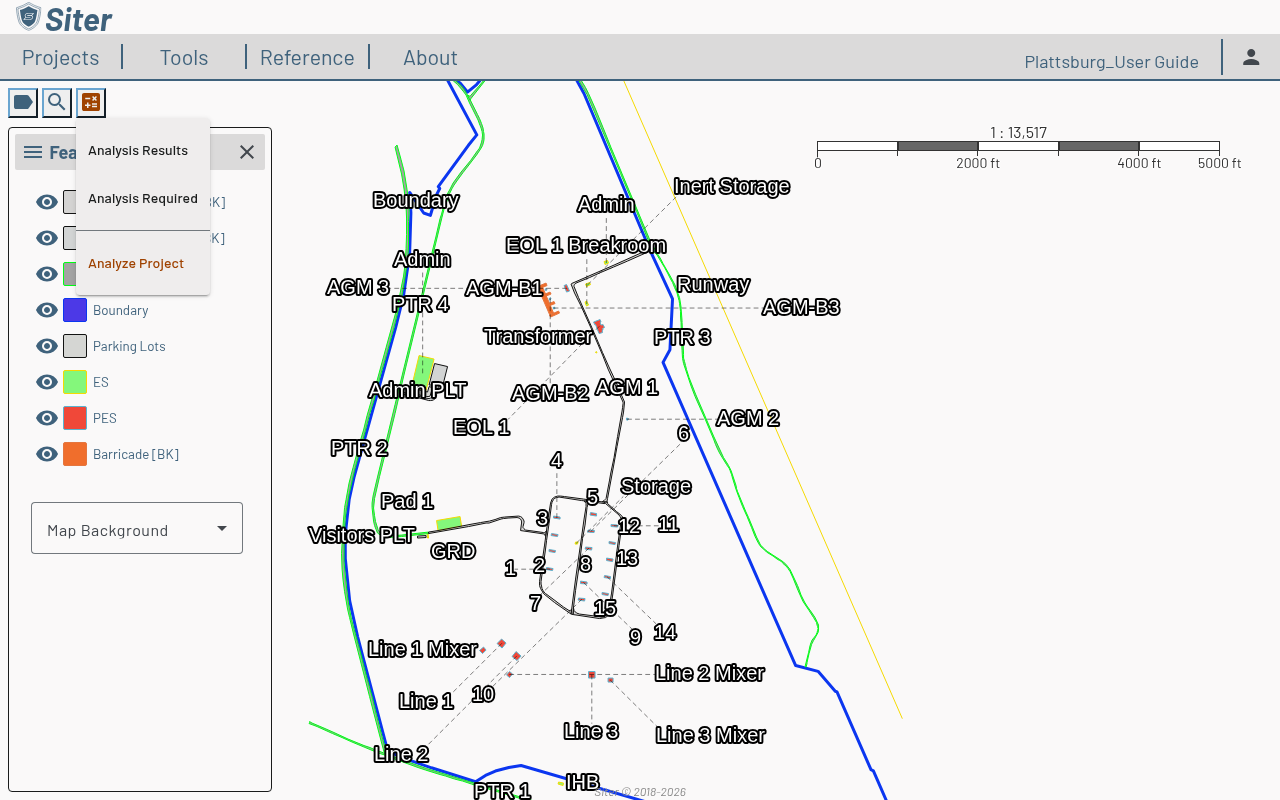
Task: Open the Tools menu
Action: [184, 57]
